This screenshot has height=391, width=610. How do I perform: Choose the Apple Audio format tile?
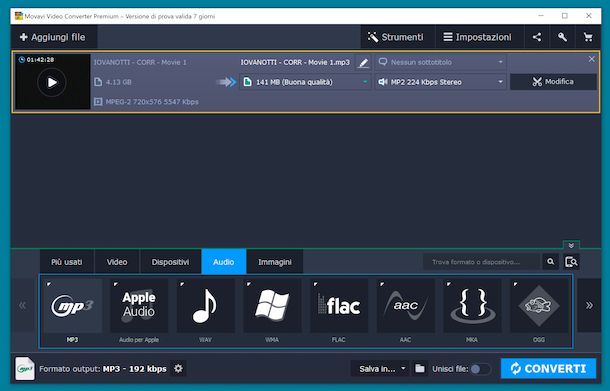coord(139,306)
